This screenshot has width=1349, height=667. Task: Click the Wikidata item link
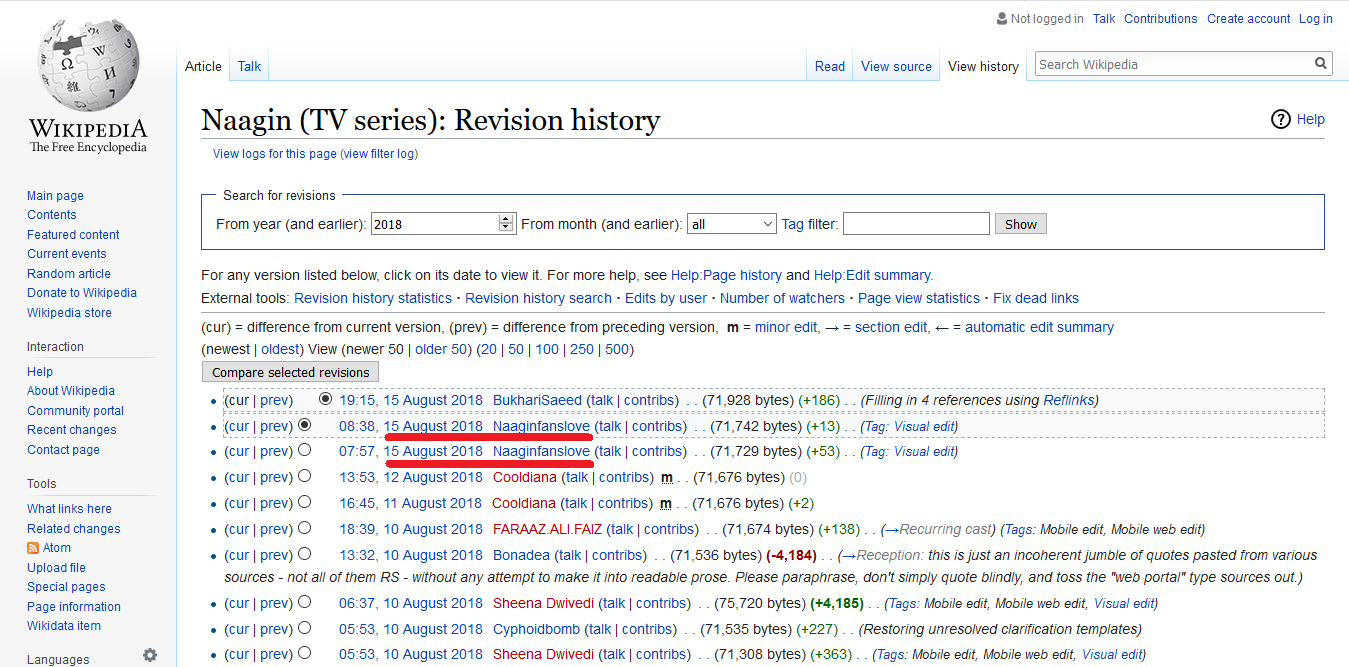(64, 626)
